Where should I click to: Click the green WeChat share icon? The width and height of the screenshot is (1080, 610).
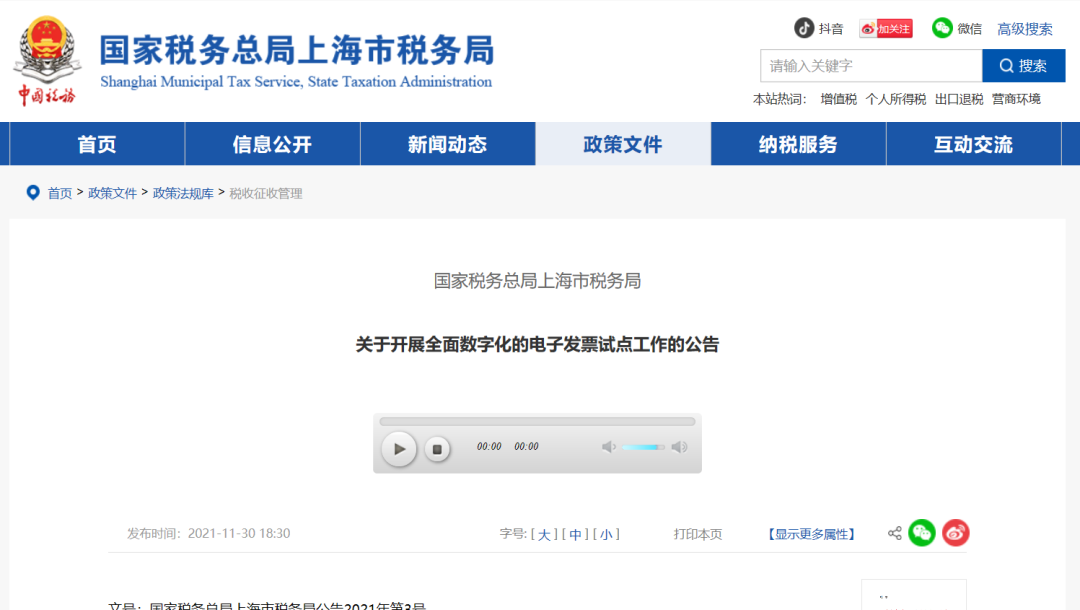(922, 533)
